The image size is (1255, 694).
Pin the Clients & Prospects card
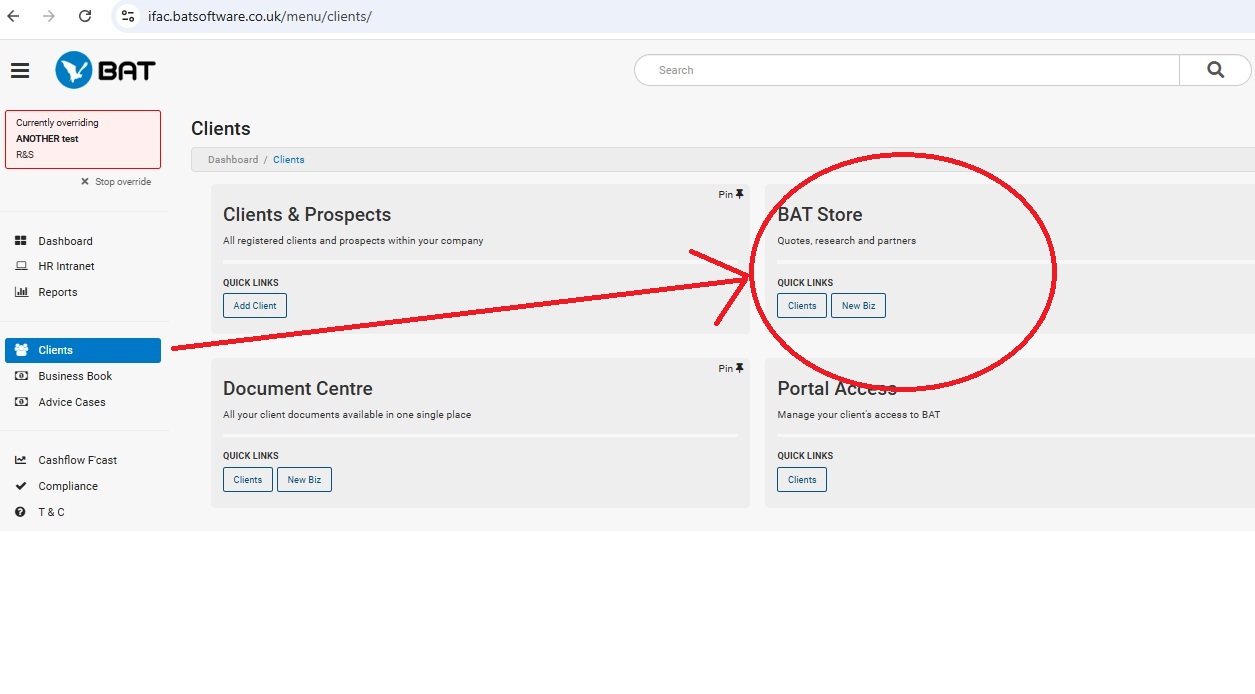coord(731,194)
